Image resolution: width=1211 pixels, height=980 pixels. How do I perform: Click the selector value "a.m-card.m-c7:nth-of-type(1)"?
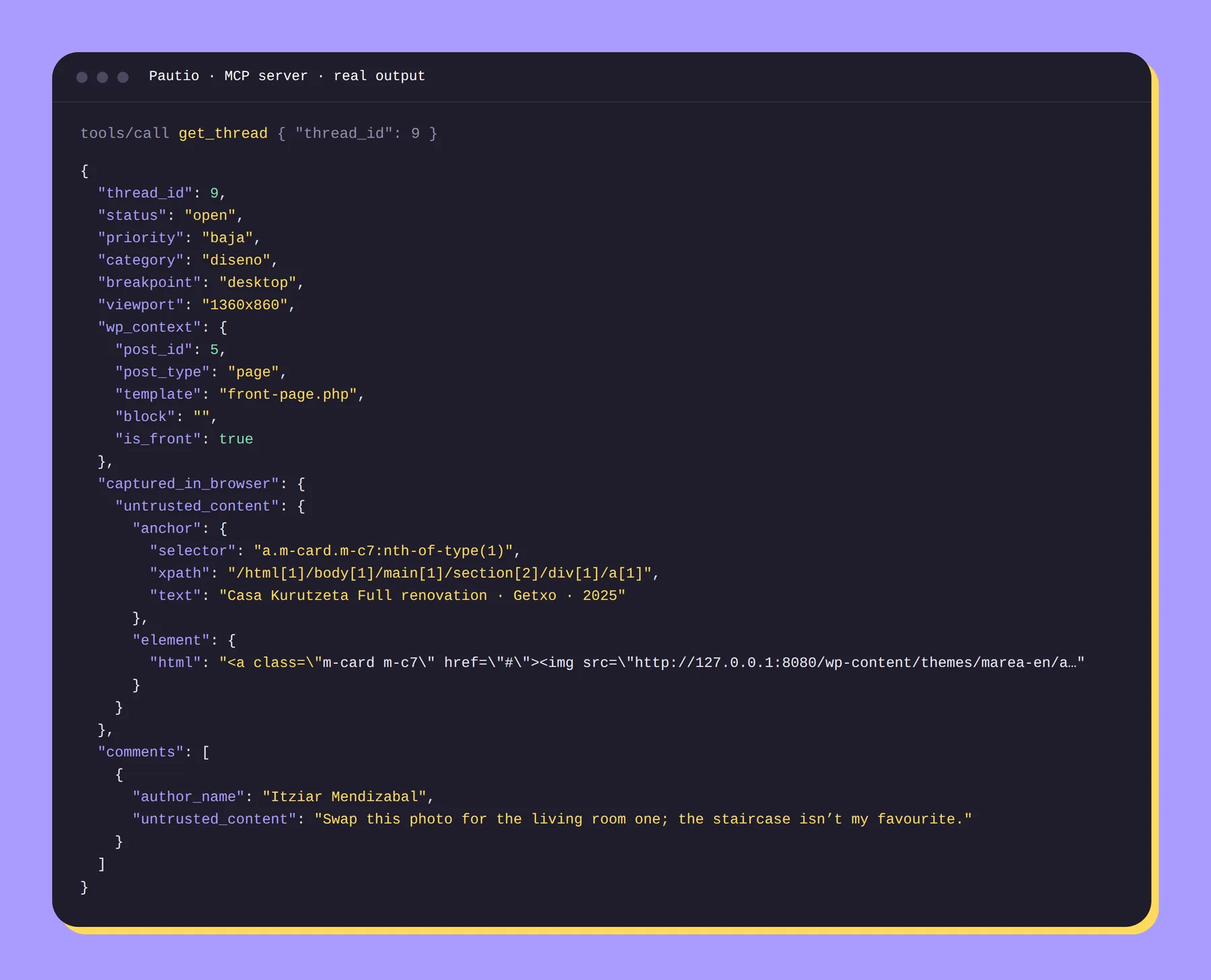[x=383, y=552]
